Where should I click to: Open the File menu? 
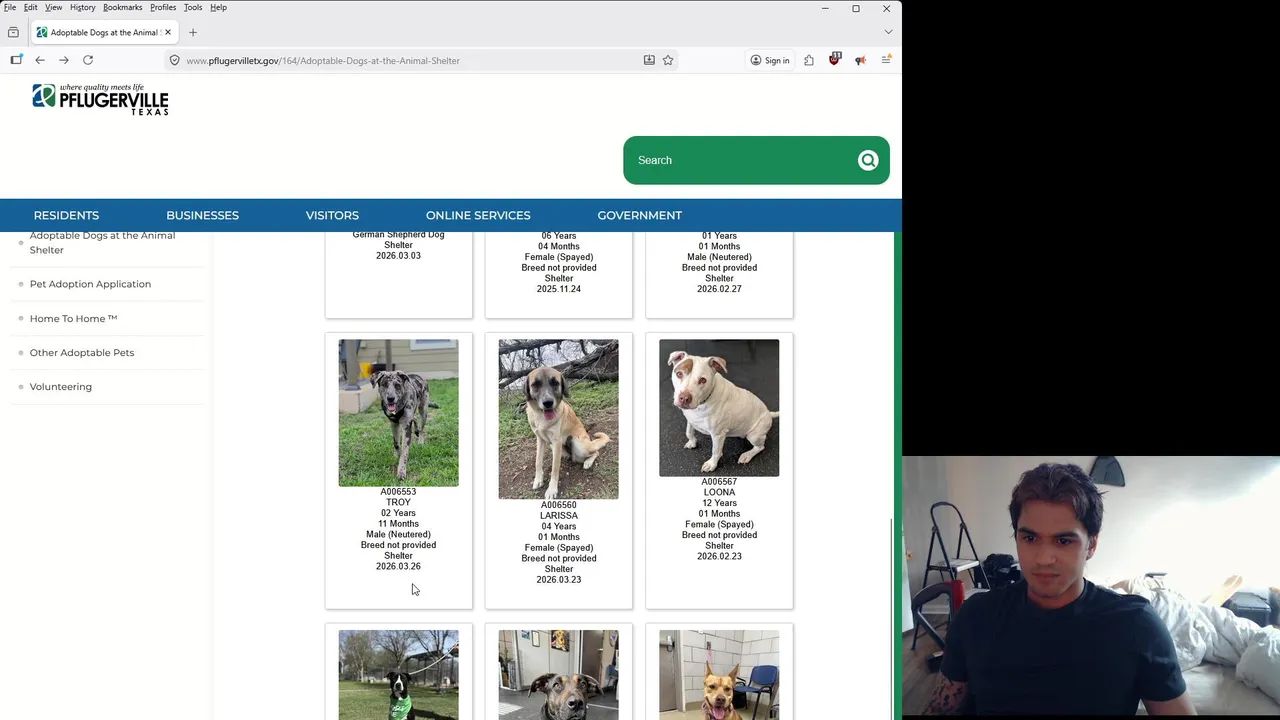[x=10, y=7]
